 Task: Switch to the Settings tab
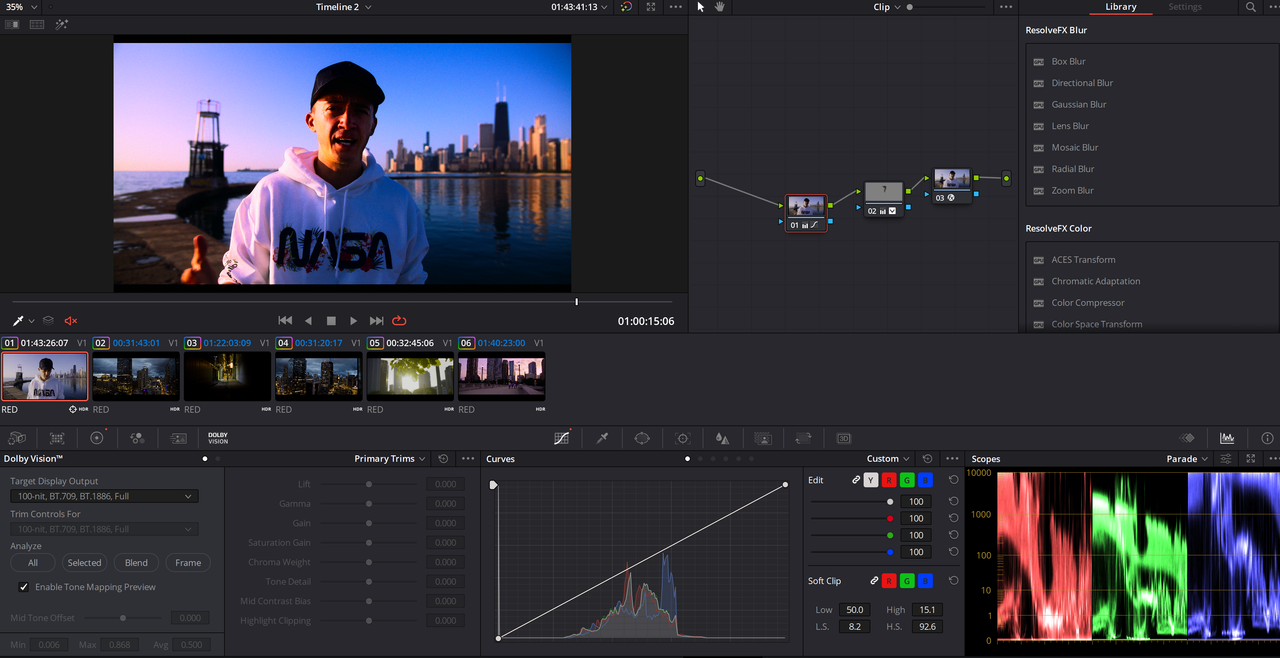[x=1185, y=7]
